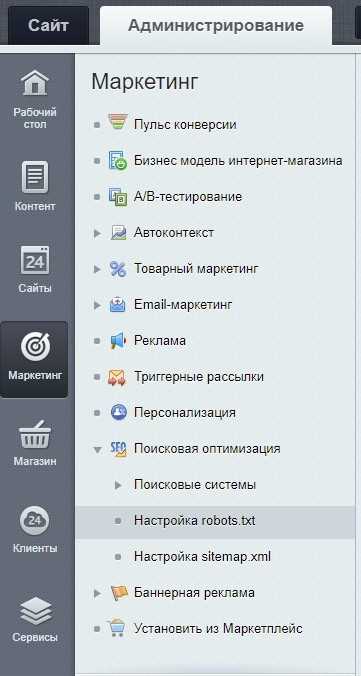The width and height of the screenshot is (361, 676).
Task: Click the A/B-тестирование icon
Action: 117,197
